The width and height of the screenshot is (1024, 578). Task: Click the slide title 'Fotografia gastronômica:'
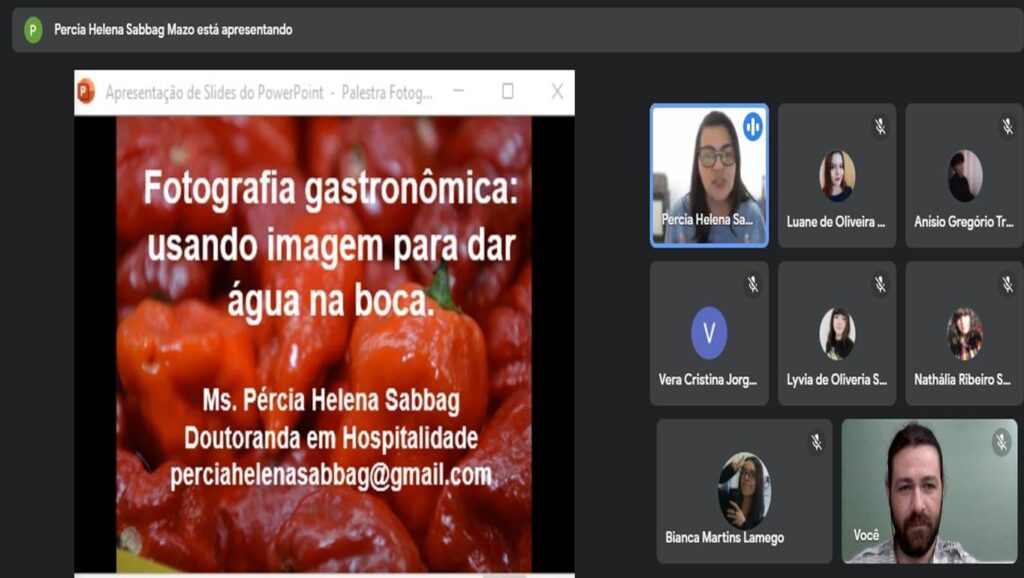(330, 189)
